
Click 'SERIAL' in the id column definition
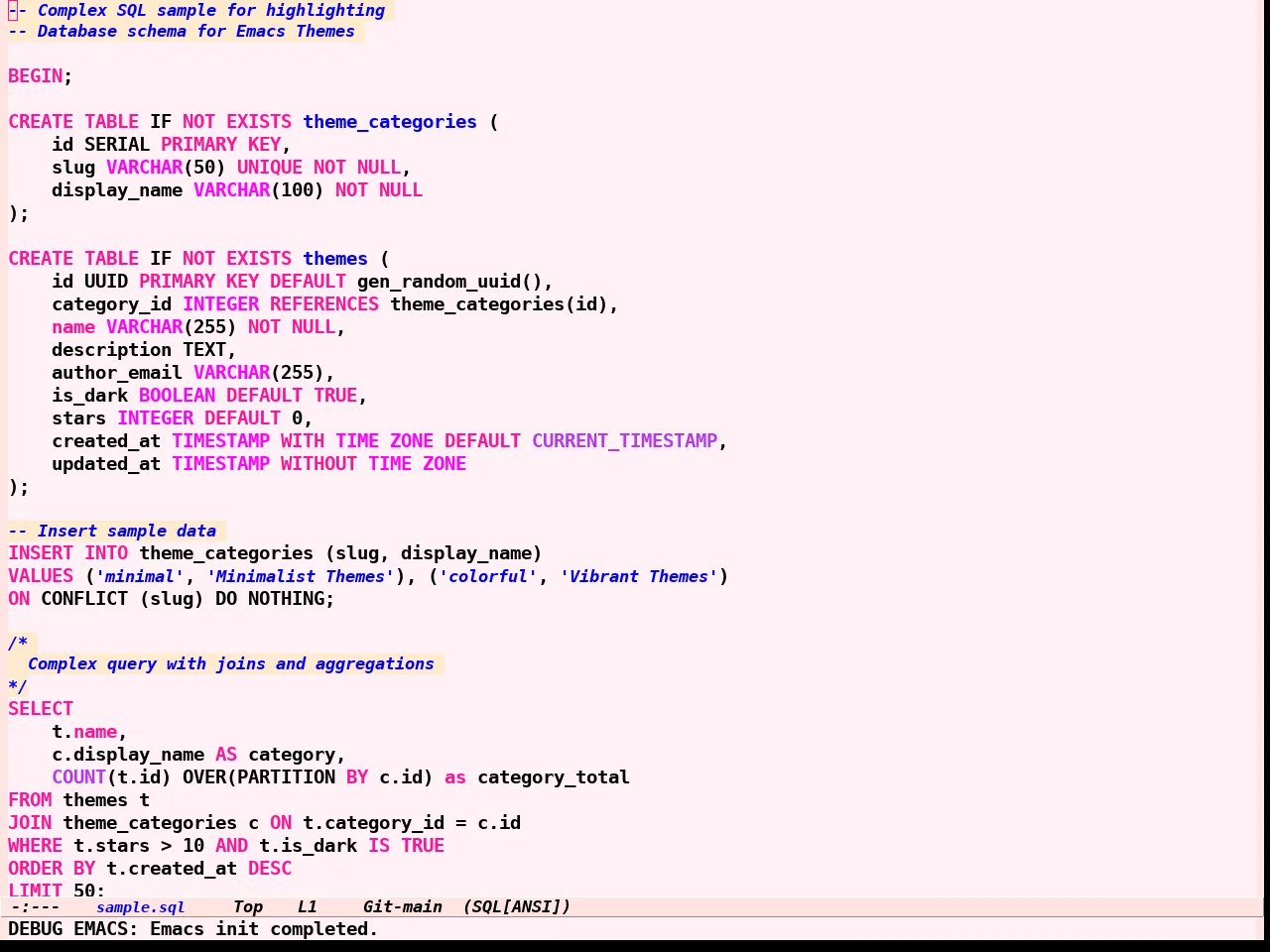[117, 145]
